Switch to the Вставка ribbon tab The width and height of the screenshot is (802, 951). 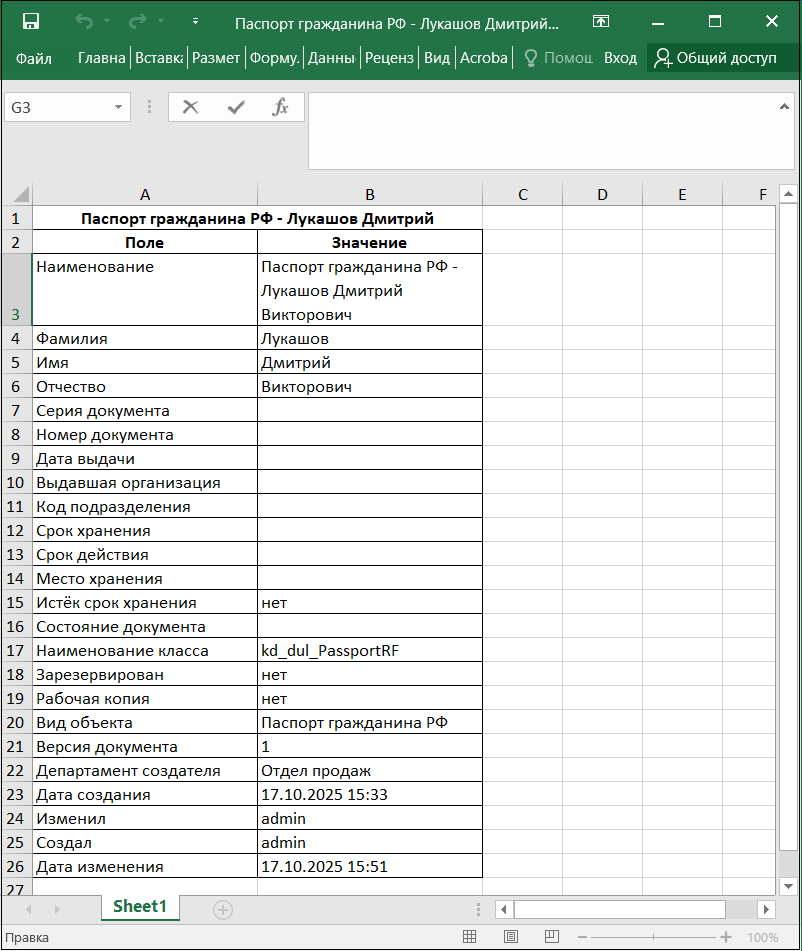coord(159,58)
